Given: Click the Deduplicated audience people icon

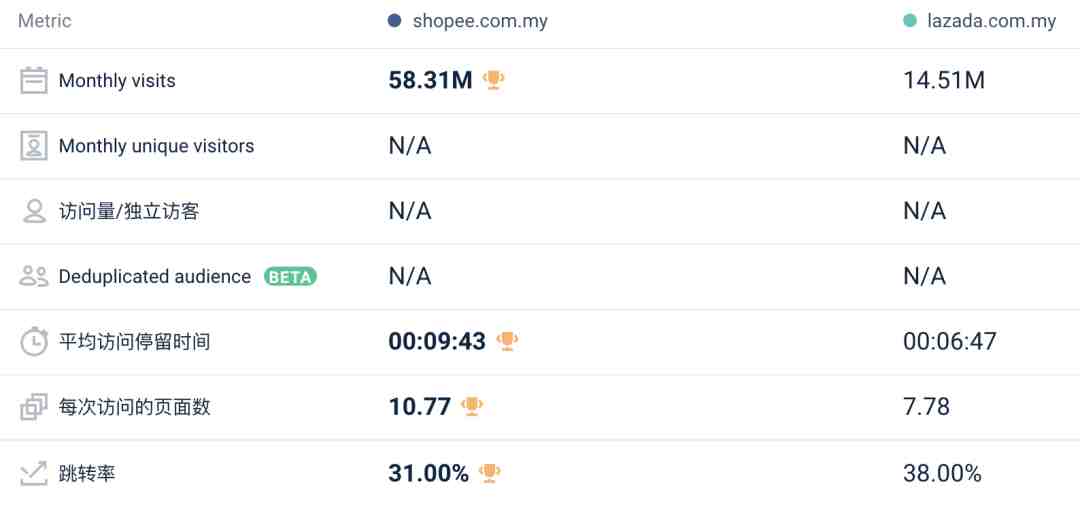Looking at the screenshot, I should (x=34, y=277).
